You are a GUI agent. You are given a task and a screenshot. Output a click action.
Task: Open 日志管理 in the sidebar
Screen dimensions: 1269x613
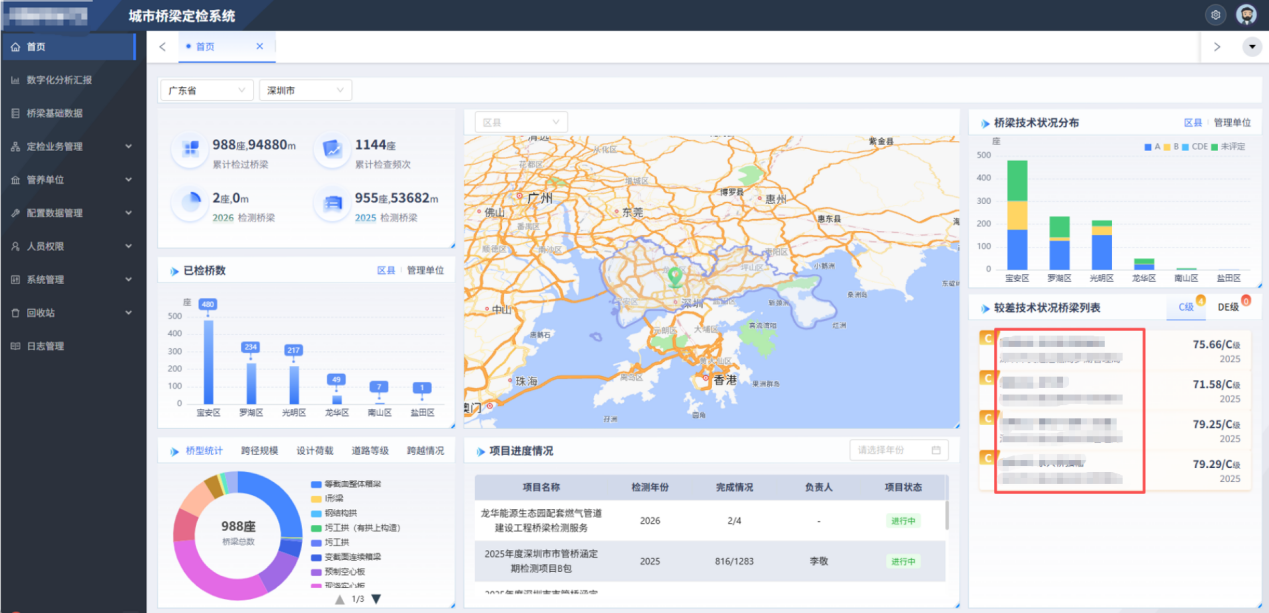[x=45, y=346]
